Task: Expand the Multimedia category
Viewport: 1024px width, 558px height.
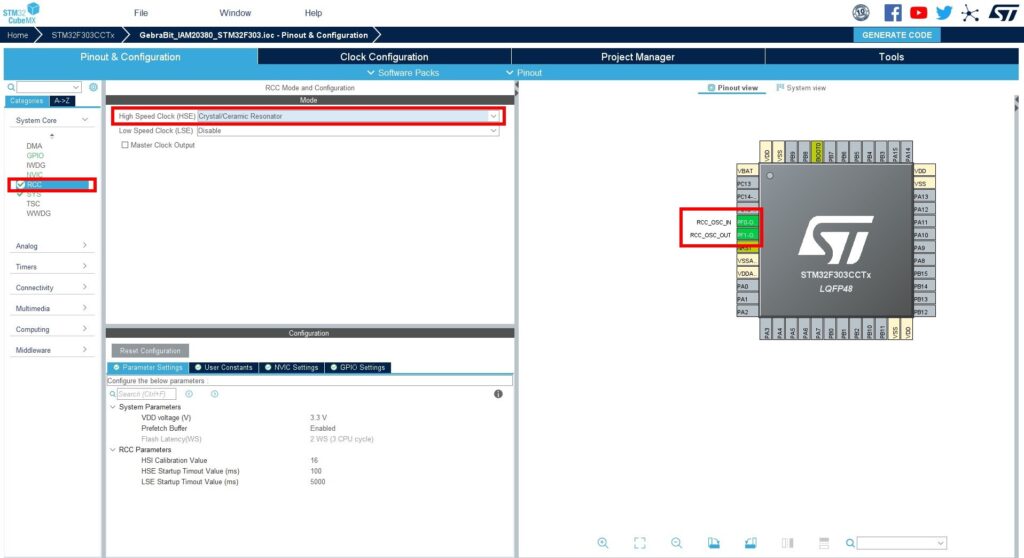Action: coord(85,308)
